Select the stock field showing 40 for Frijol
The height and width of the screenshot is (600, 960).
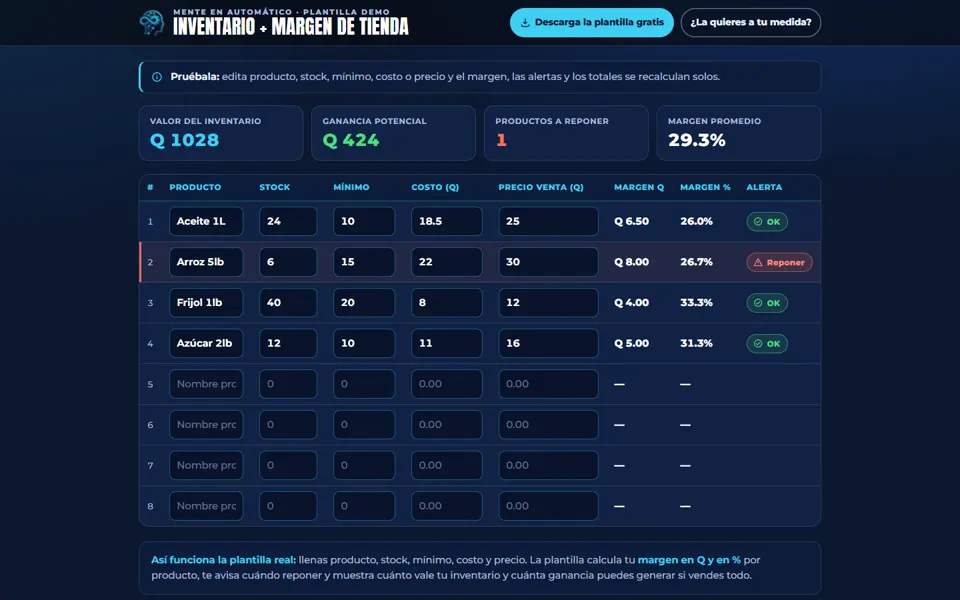coord(288,302)
